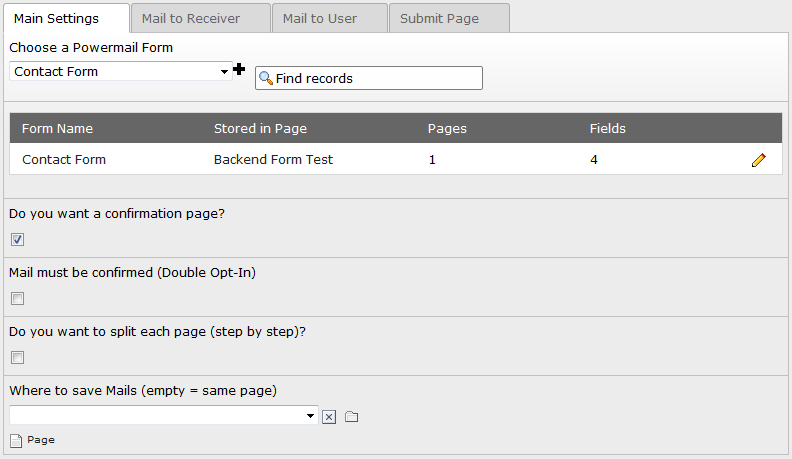Select the Main Settings tab

pyautogui.click(x=56, y=18)
